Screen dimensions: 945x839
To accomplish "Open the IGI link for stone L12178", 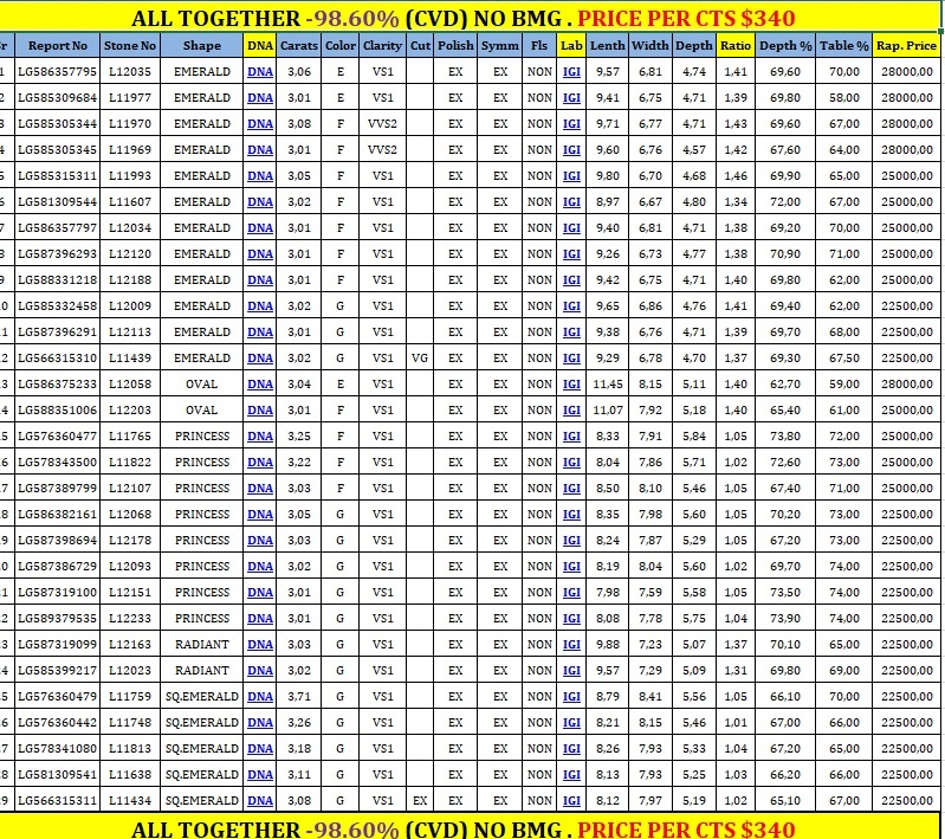I will point(571,540).
